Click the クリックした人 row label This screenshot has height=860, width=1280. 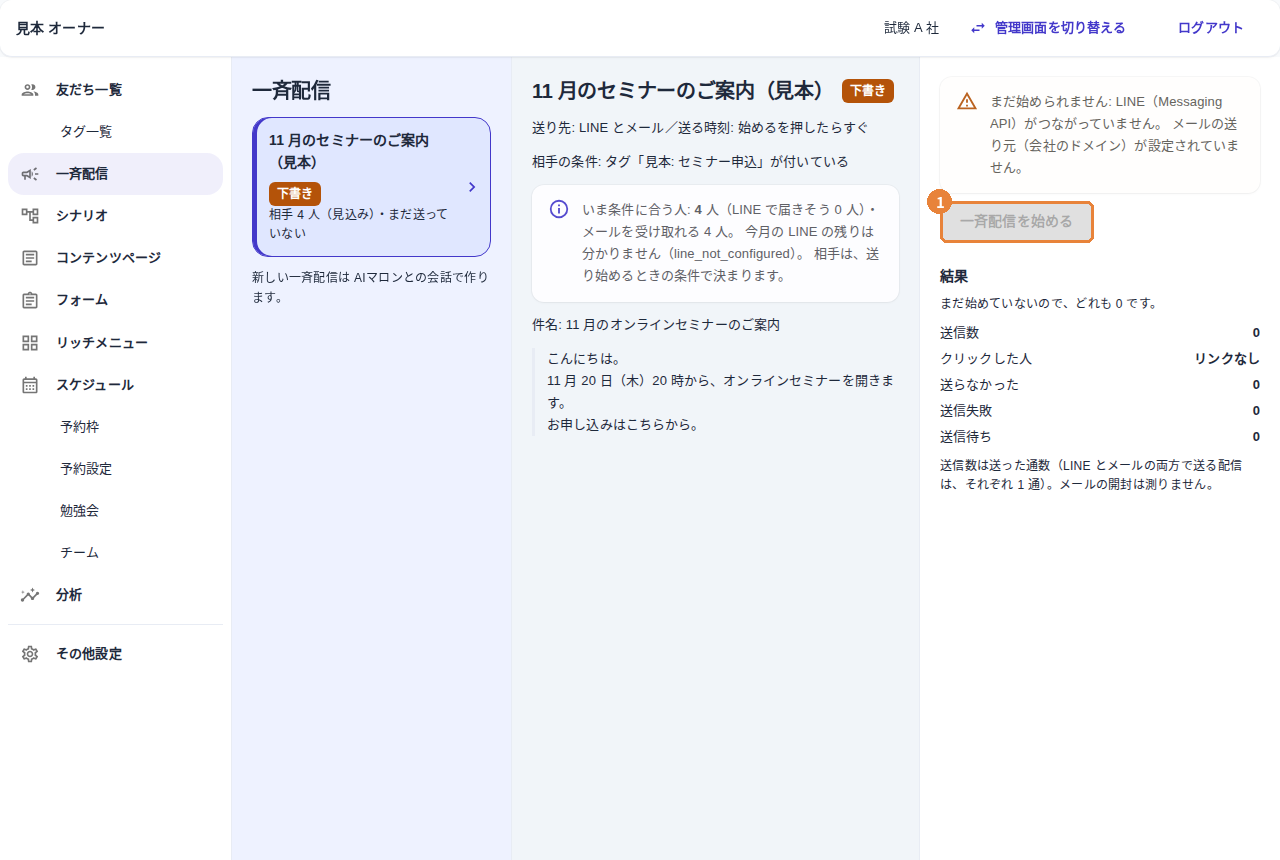click(x=986, y=359)
